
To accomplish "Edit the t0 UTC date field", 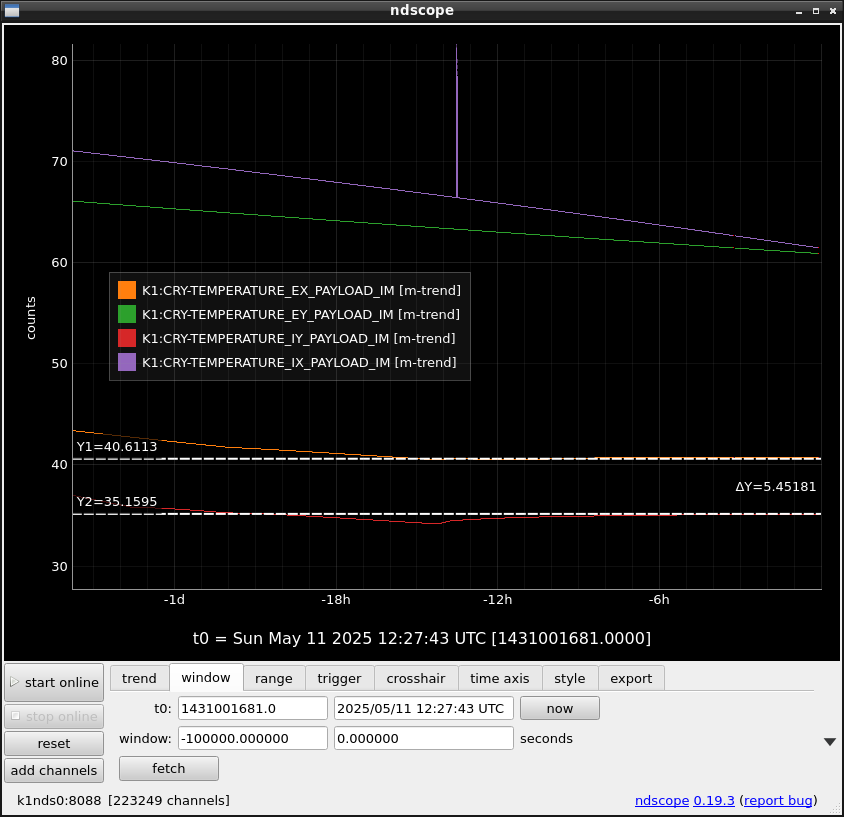I will [x=424, y=708].
